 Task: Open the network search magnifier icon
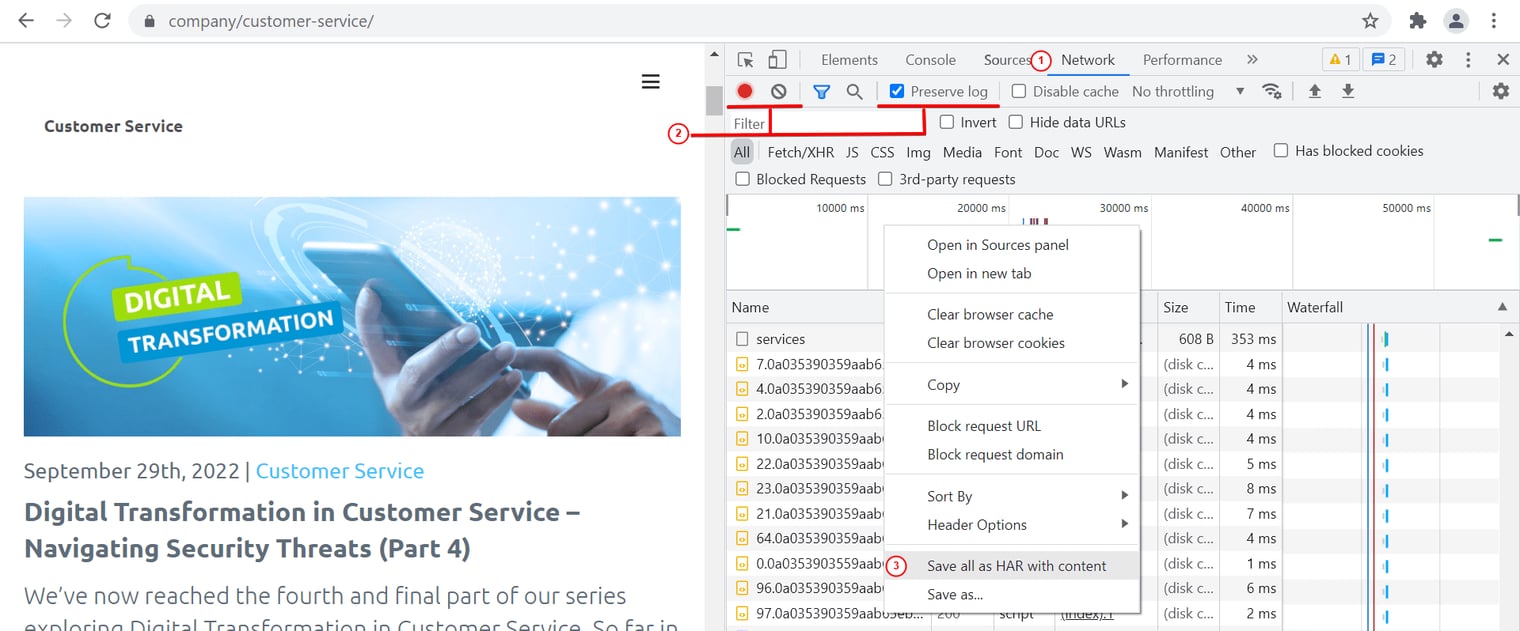(x=854, y=91)
